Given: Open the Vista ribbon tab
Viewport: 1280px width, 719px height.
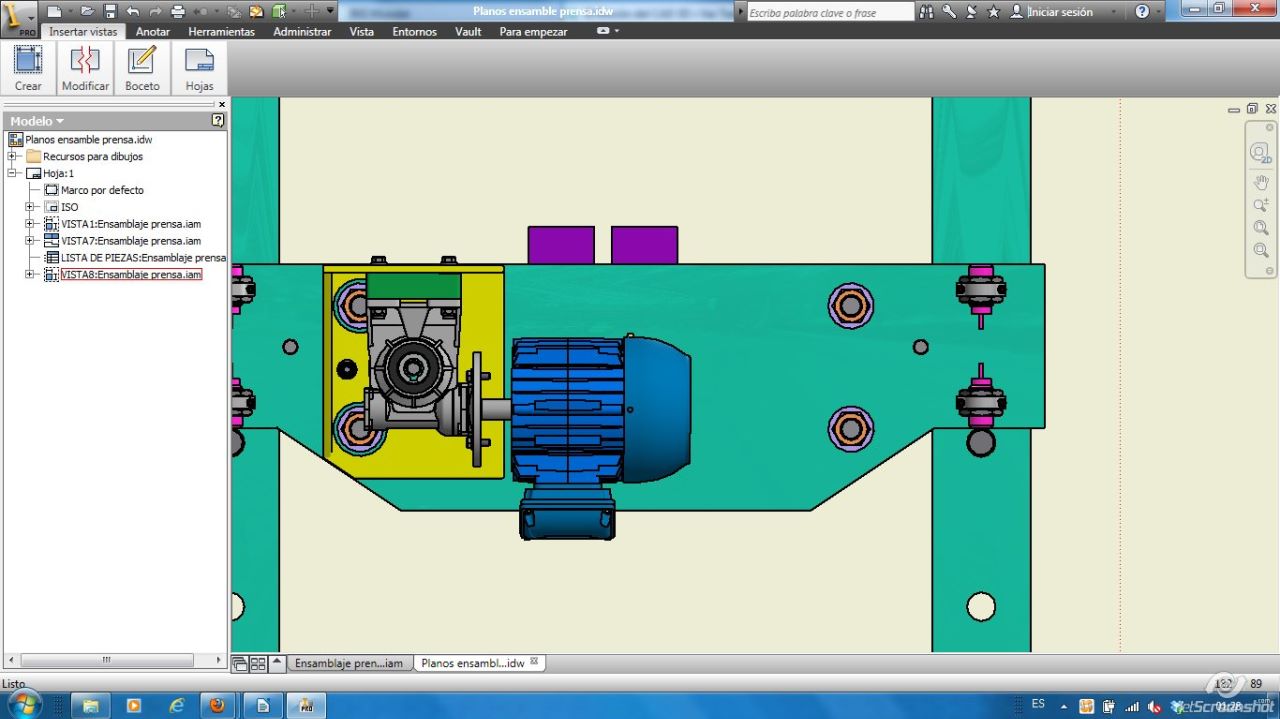Looking at the screenshot, I should [x=362, y=31].
